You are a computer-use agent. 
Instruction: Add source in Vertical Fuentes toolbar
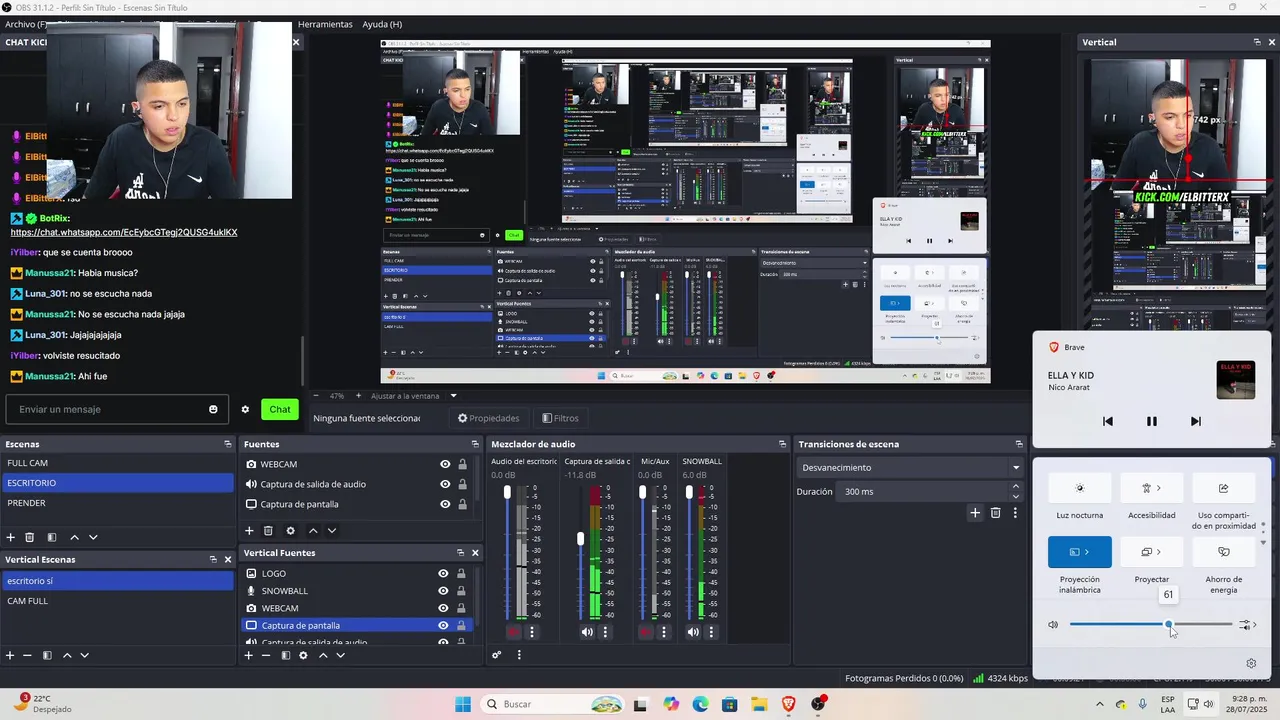tap(249, 655)
